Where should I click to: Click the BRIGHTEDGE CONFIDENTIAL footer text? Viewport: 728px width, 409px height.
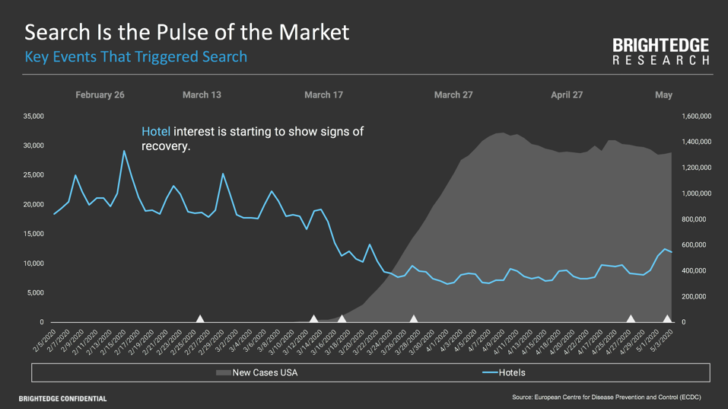61,398
